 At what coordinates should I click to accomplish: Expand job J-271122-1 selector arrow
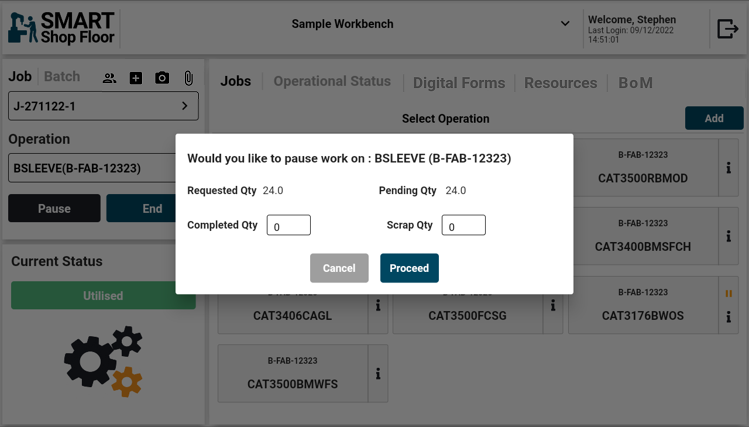185,106
